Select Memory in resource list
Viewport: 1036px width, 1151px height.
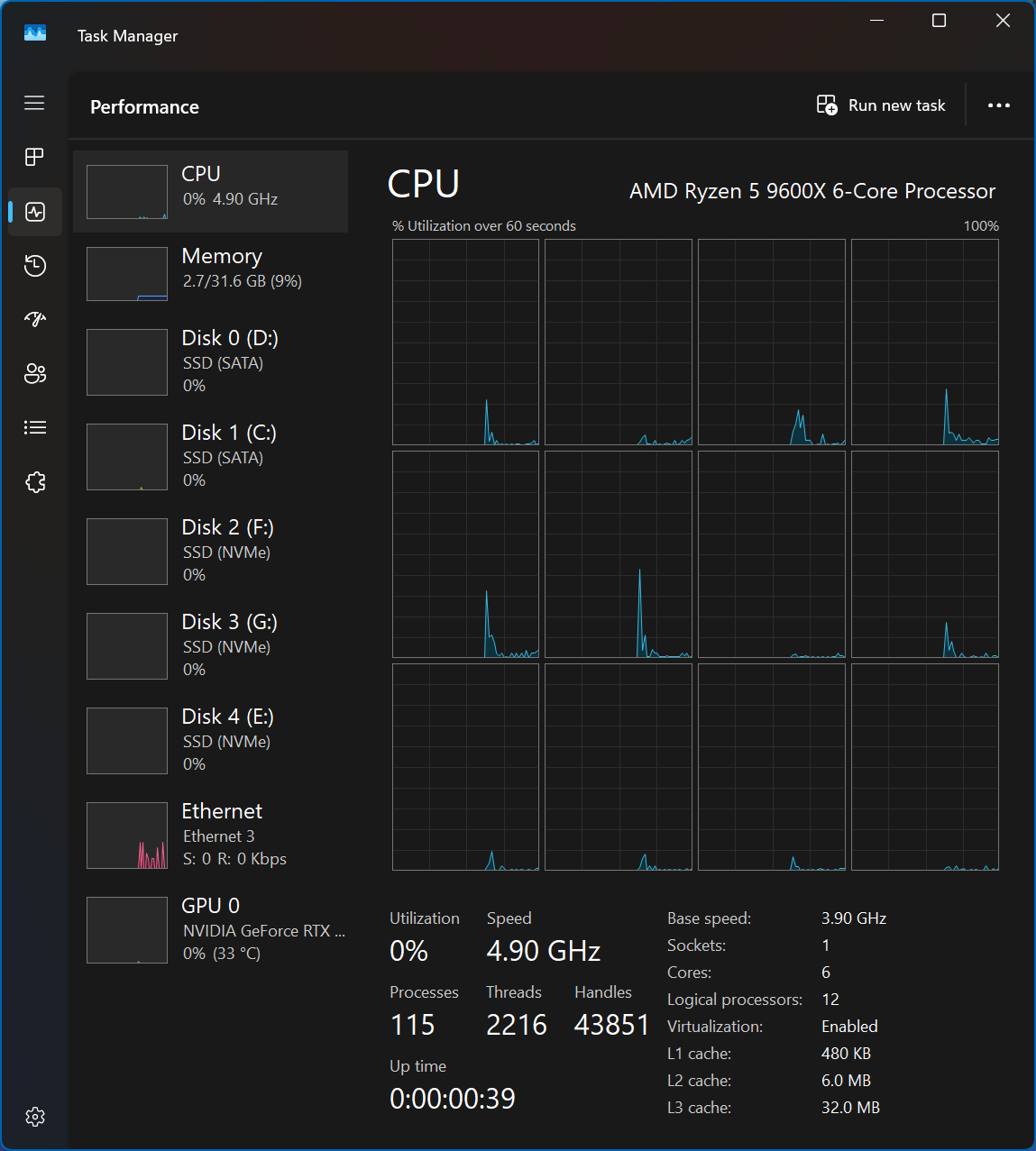(x=210, y=274)
